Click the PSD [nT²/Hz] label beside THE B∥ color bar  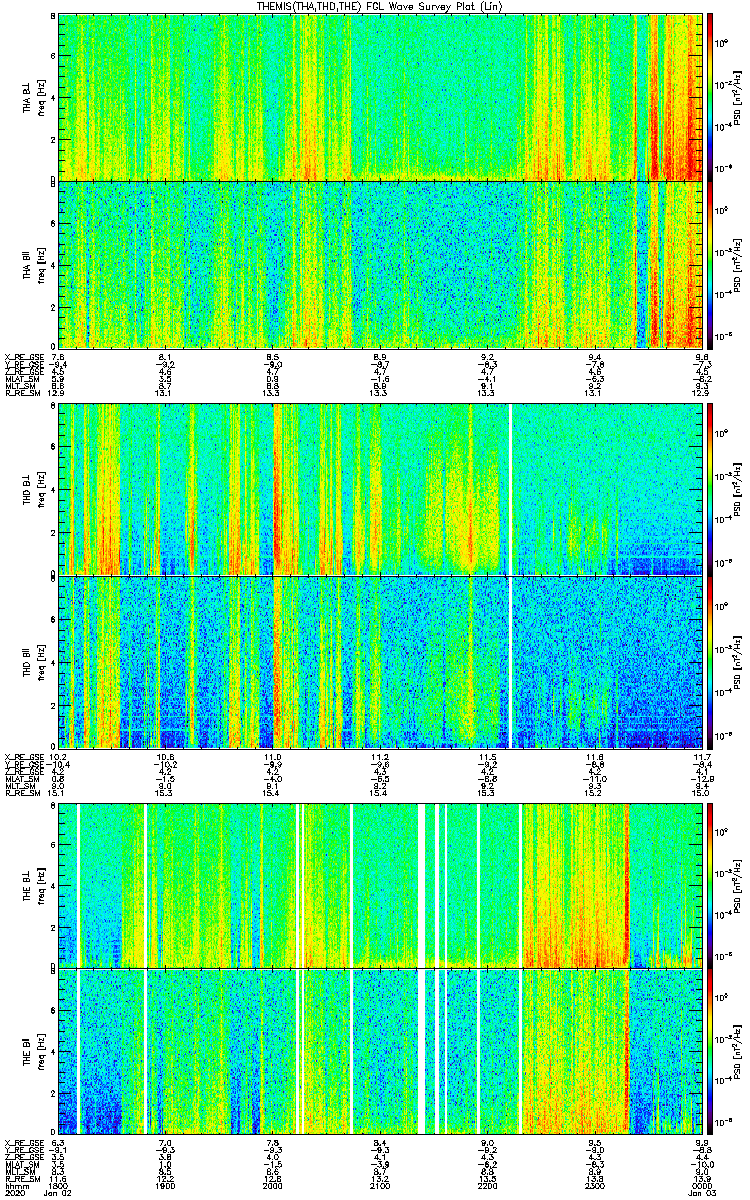tap(737, 1052)
